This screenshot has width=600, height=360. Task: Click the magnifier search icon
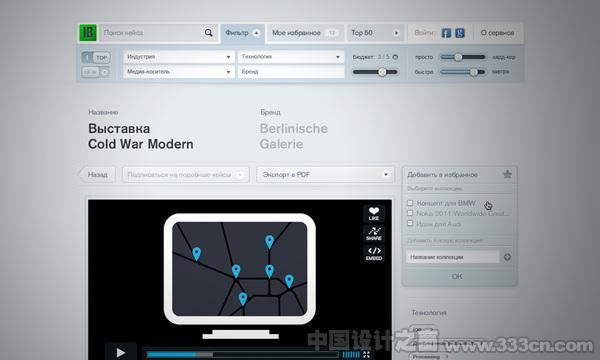pyautogui.click(x=209, y=33)
